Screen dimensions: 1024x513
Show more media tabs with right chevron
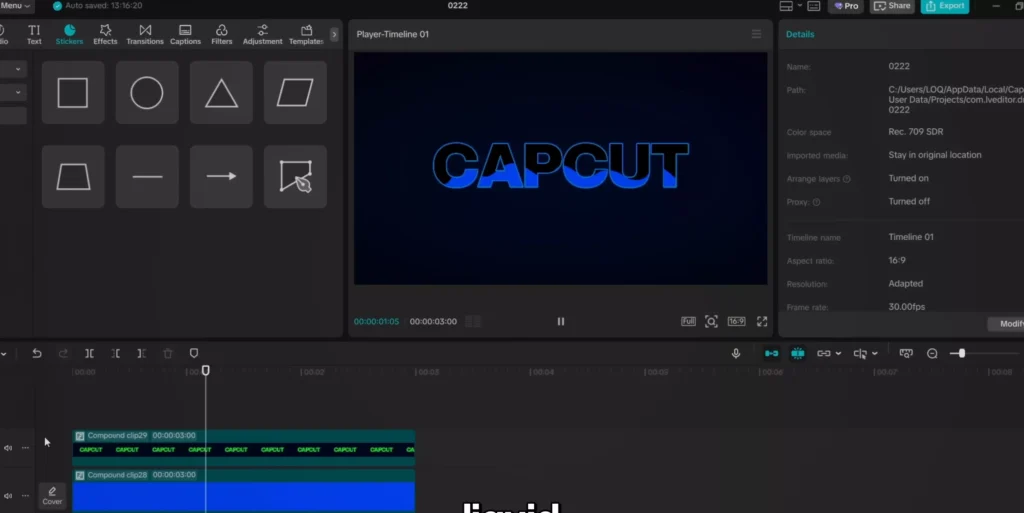coord(334,35)
